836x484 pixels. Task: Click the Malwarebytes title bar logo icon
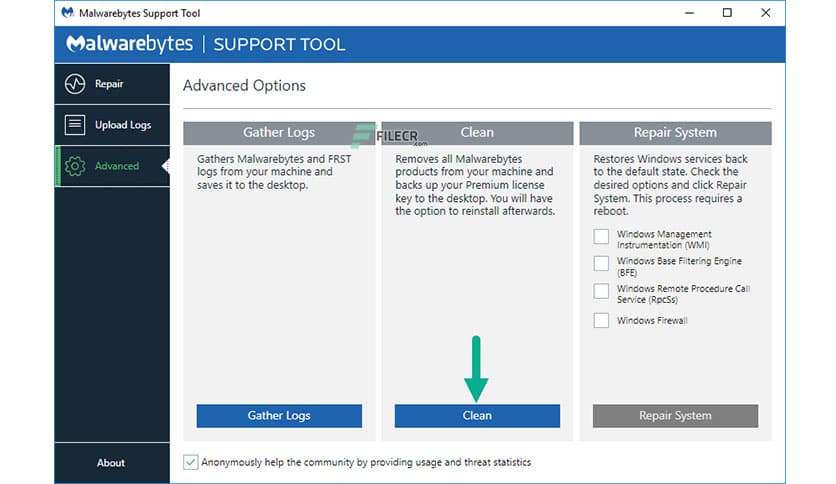67,12
